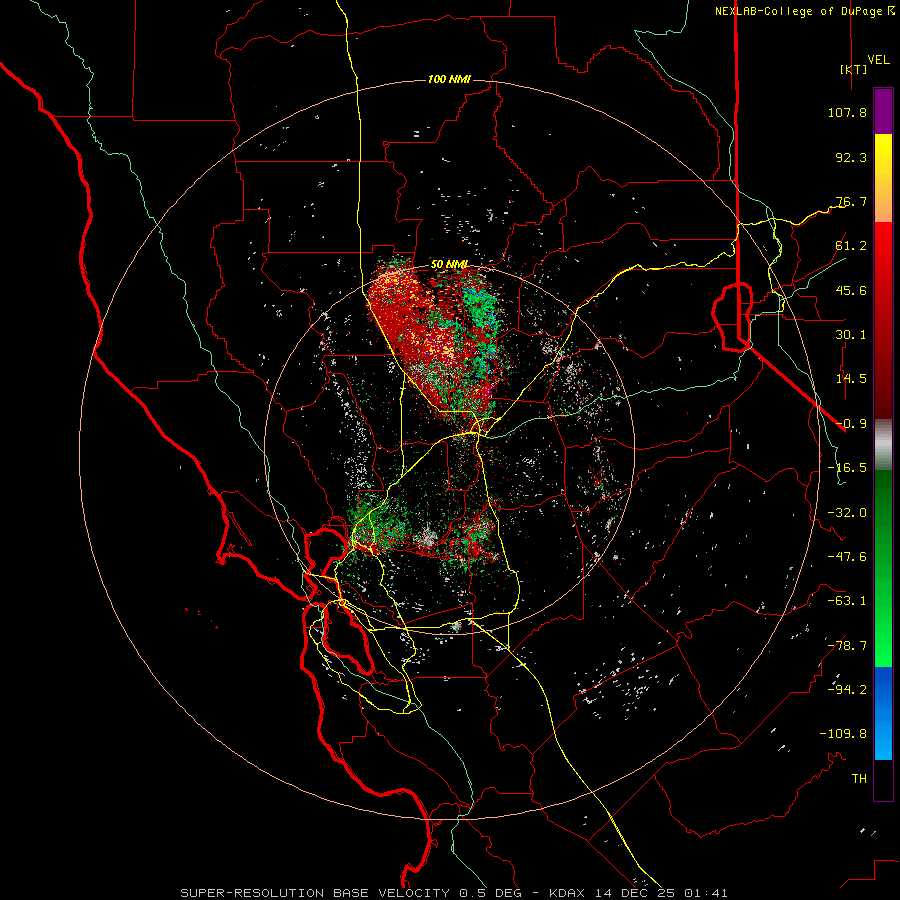The width and height of the screenshot is (900, 900).
Task: Click the 50 NMI range ring label
Action: pyautogui.click(x=449, y=265)
